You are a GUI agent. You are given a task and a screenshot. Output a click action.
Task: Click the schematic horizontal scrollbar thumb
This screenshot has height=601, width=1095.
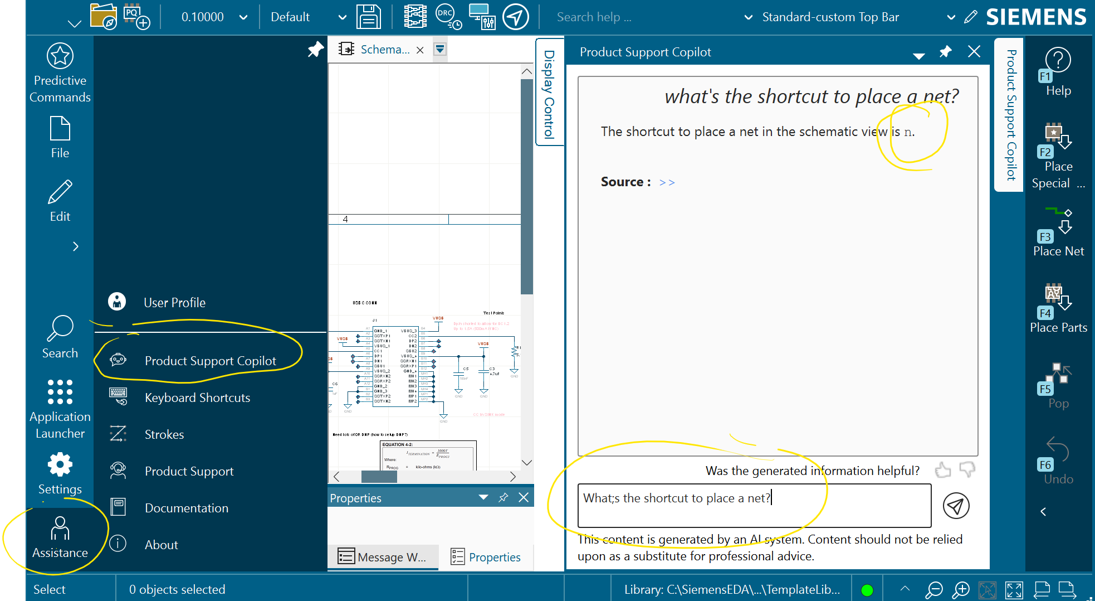379,477
